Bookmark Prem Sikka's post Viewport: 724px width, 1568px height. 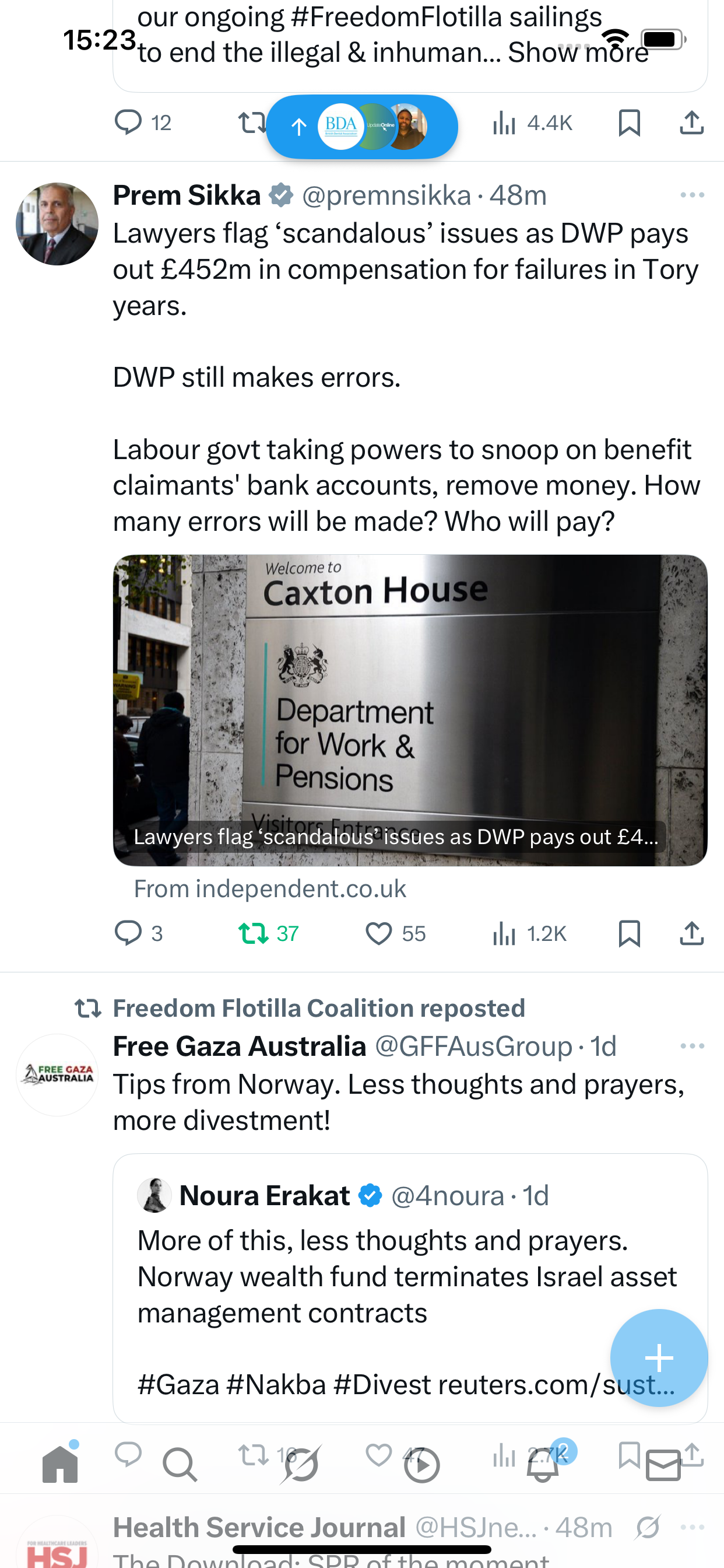(x=629, y=933)
